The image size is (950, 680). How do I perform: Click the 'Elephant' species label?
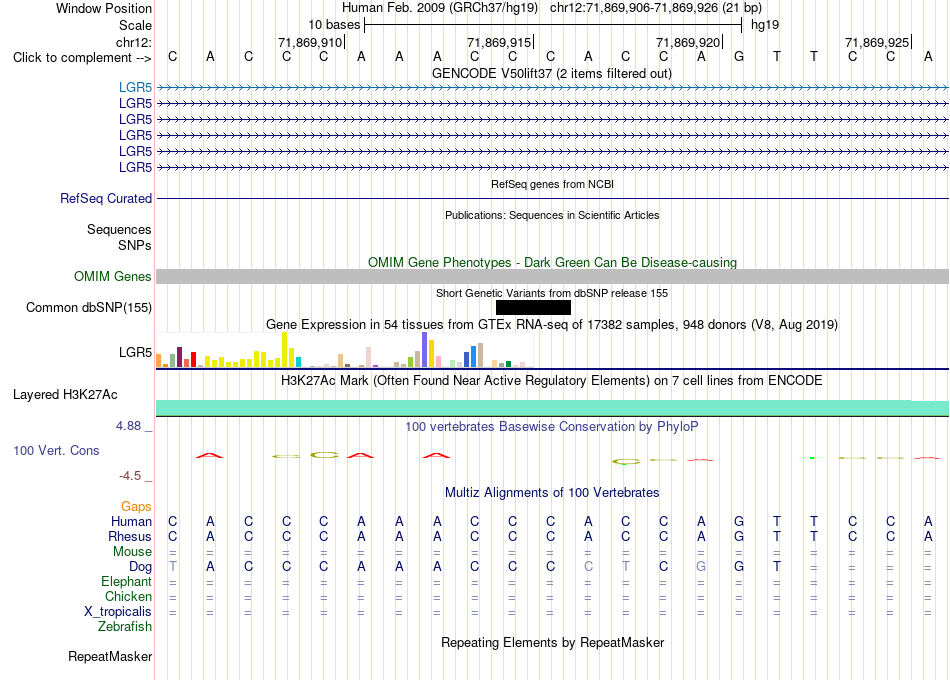pyautogui.click(x=126, y=582)
